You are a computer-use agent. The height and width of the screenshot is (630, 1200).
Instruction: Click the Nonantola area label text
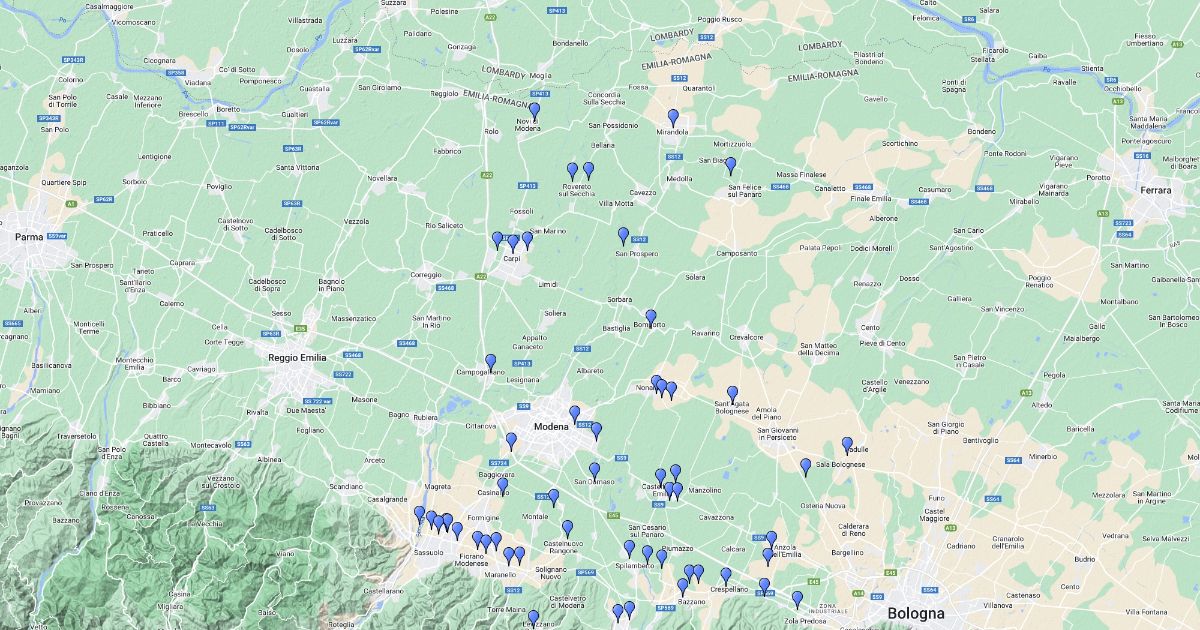pyautogui.click(x=648, y=388)
